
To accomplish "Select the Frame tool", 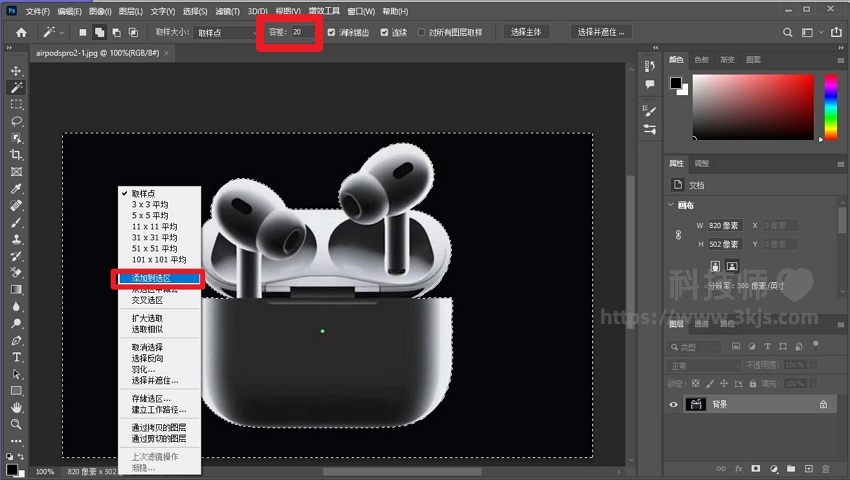I will [16, 171].
